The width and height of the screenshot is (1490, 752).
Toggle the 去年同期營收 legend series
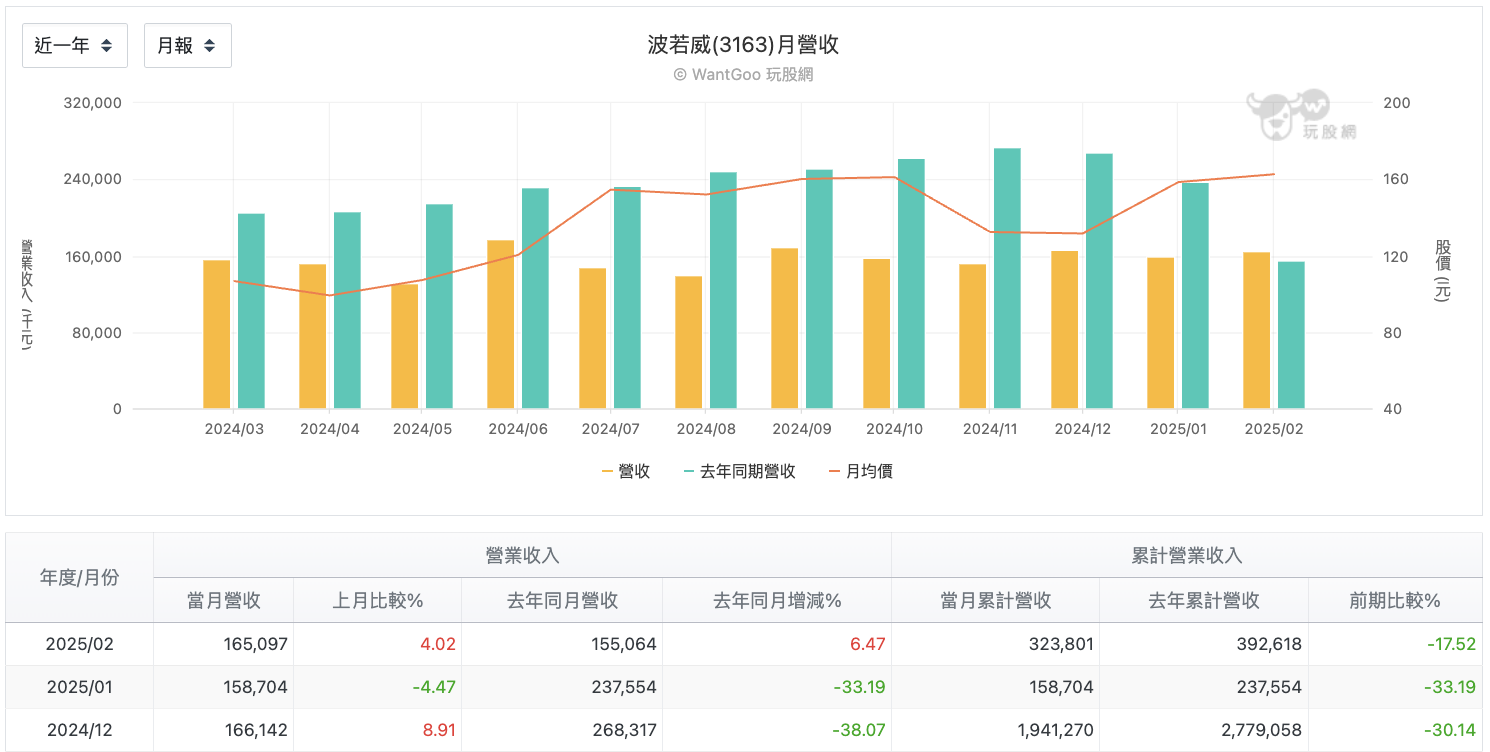[740, 471]
